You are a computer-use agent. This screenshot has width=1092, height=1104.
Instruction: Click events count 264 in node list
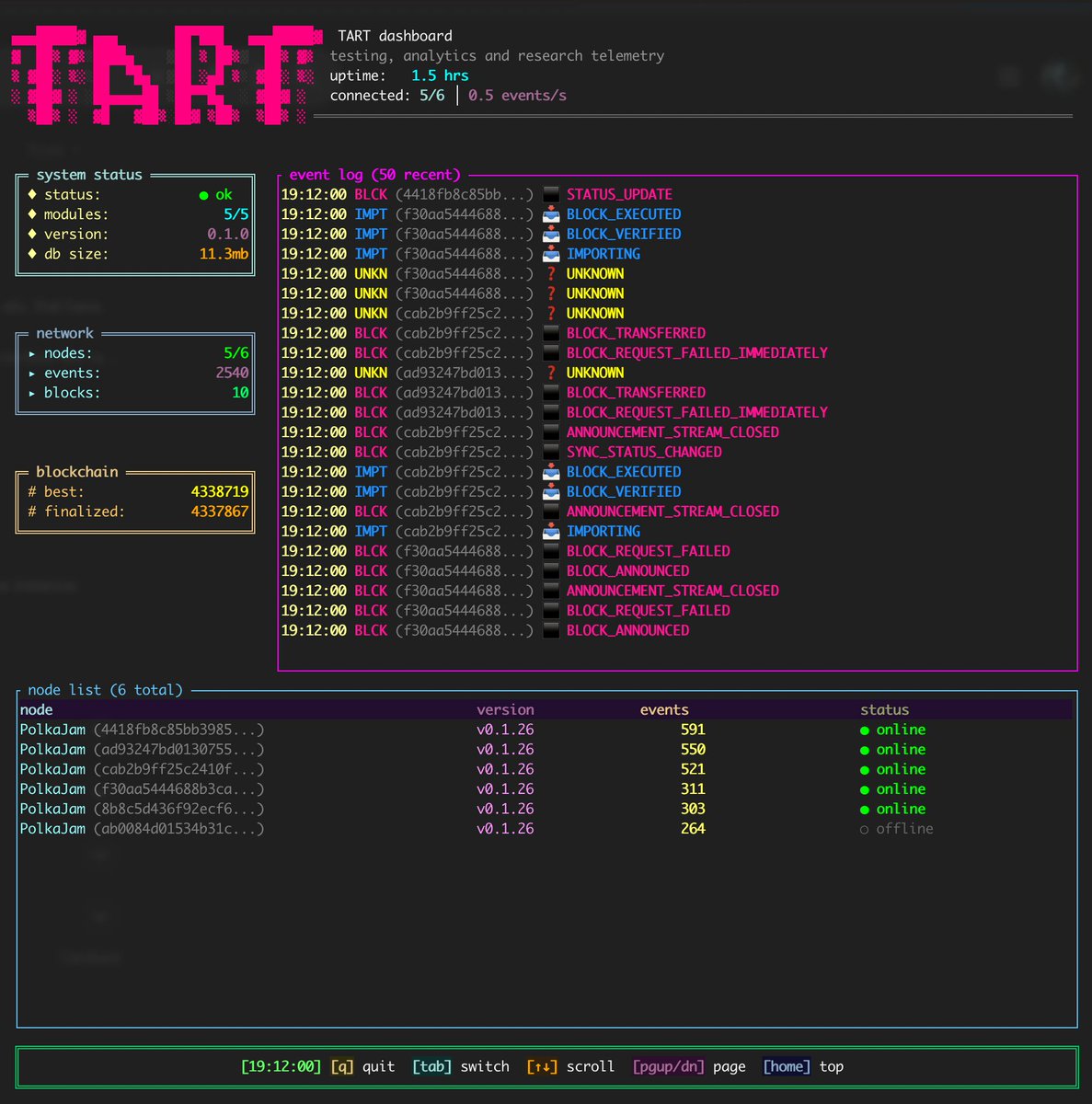click(x=693, y=830)
